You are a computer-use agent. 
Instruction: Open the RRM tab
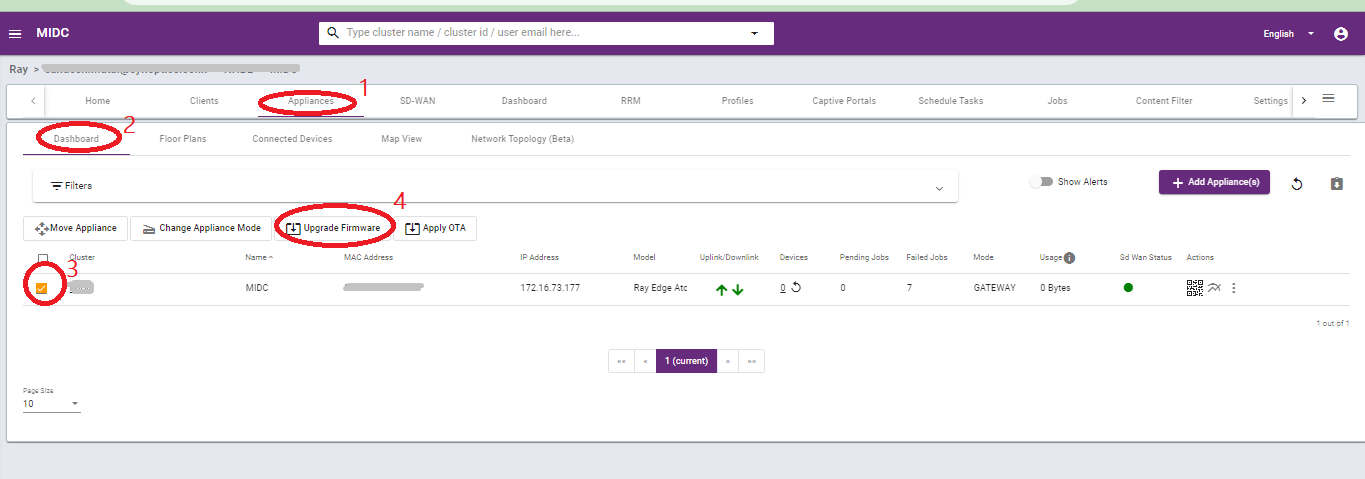point(630,101)
